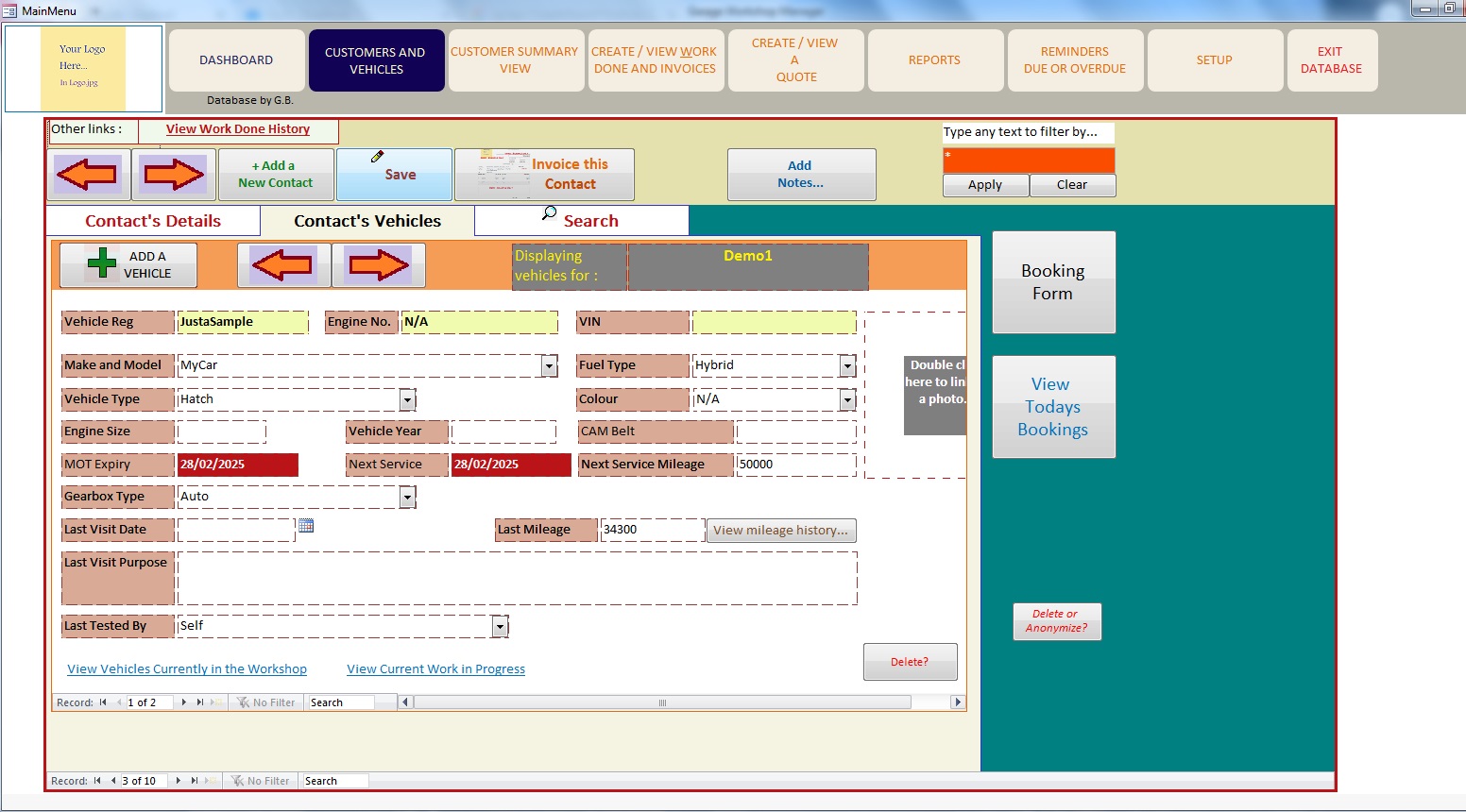The height and width of the screenshot is (812, 1466).
Task: Go to next vehicle using right arrow
Action: point(379,265)
